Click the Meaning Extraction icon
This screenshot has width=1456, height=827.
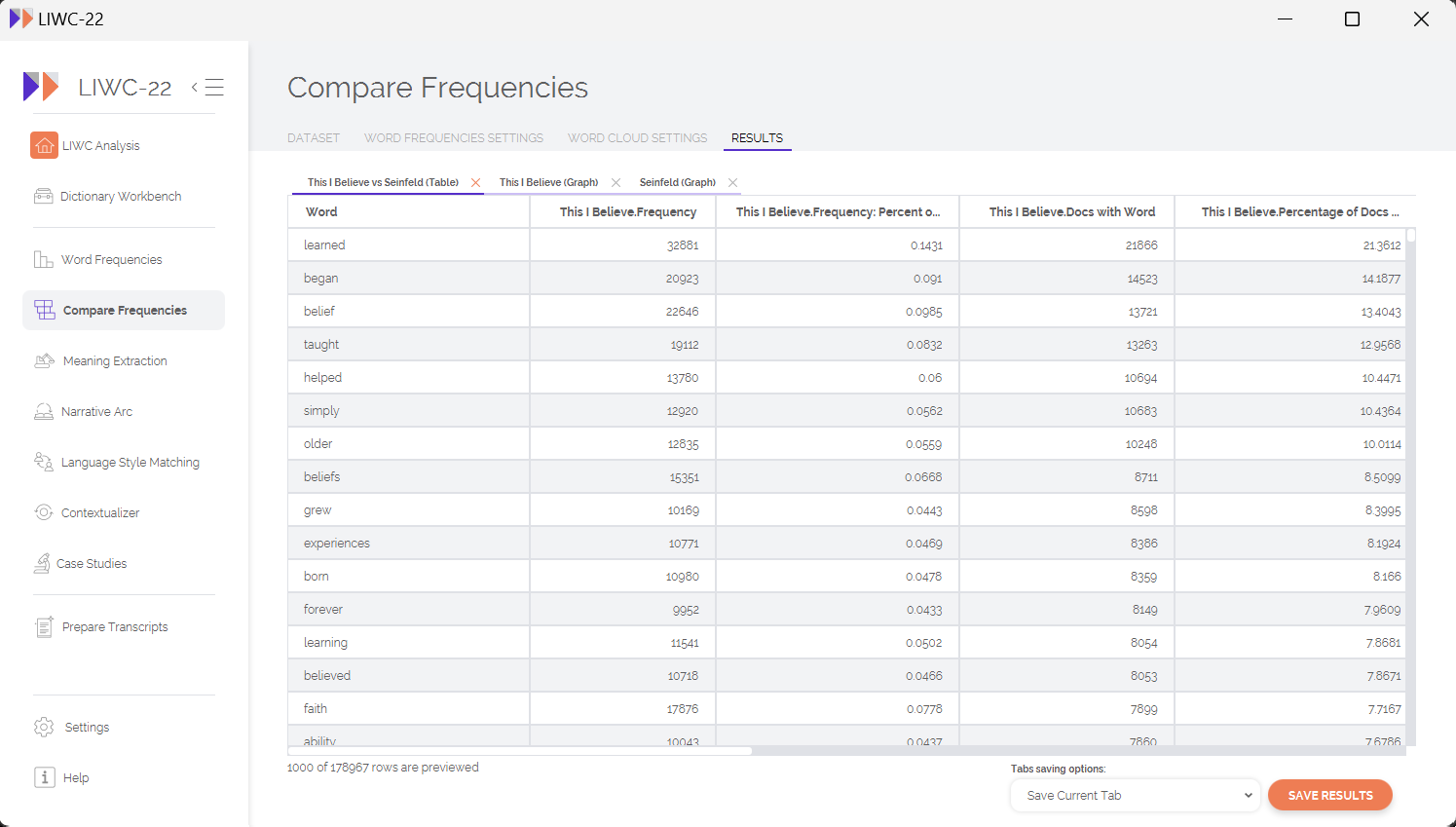[45, 360]
